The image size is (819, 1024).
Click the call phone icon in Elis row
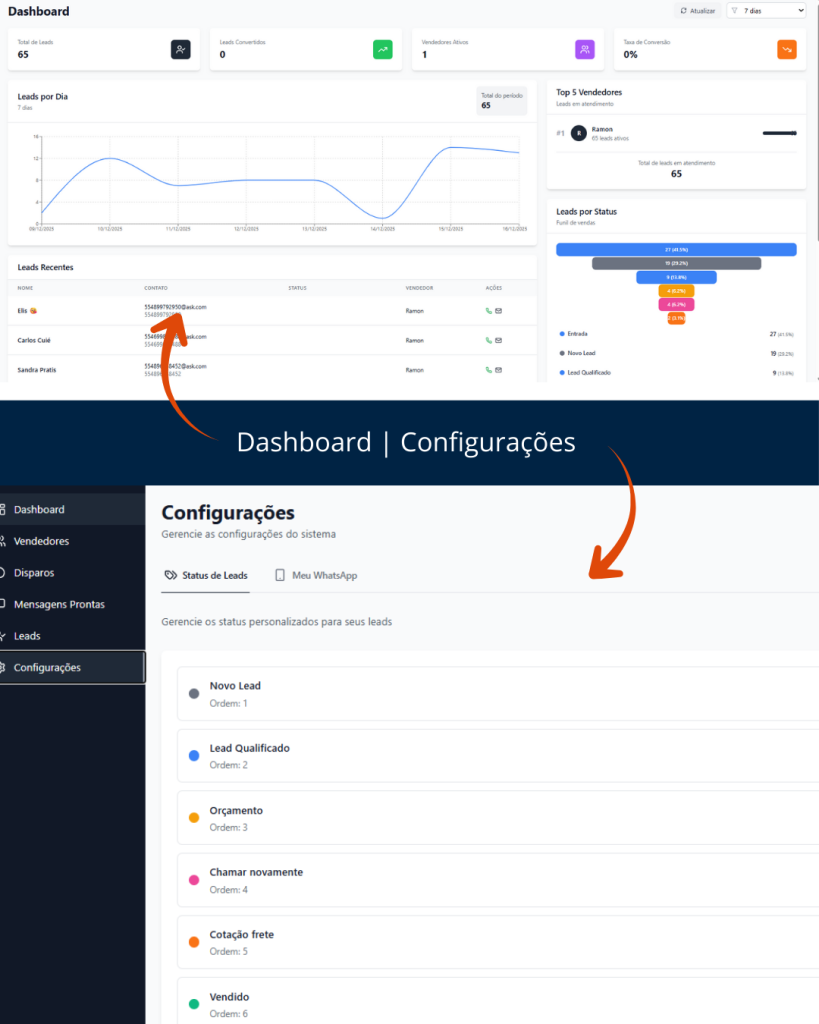(x=488, y=311)
